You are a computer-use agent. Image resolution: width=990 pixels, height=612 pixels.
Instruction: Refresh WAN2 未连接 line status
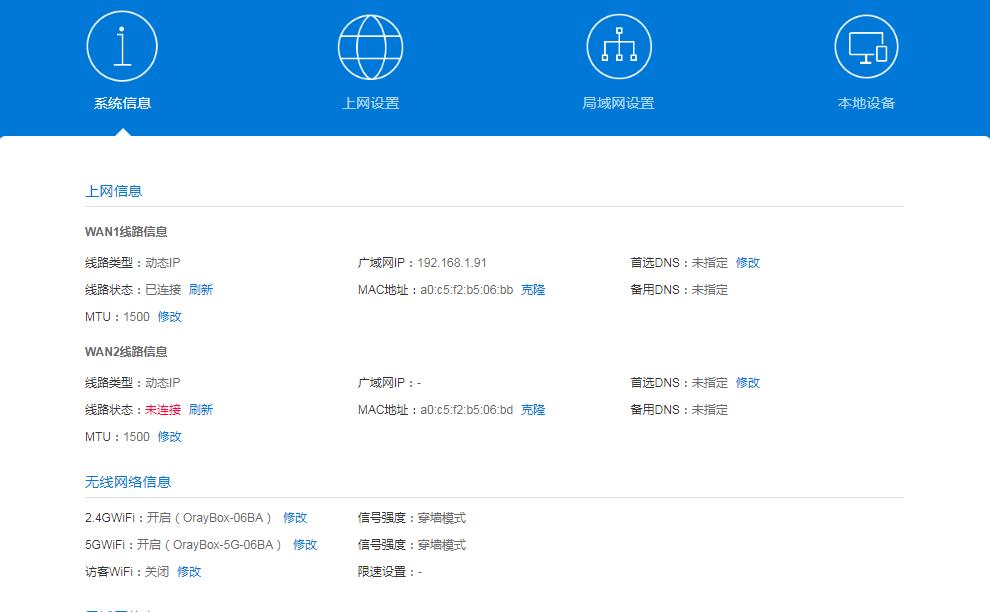tap(199, 409)
